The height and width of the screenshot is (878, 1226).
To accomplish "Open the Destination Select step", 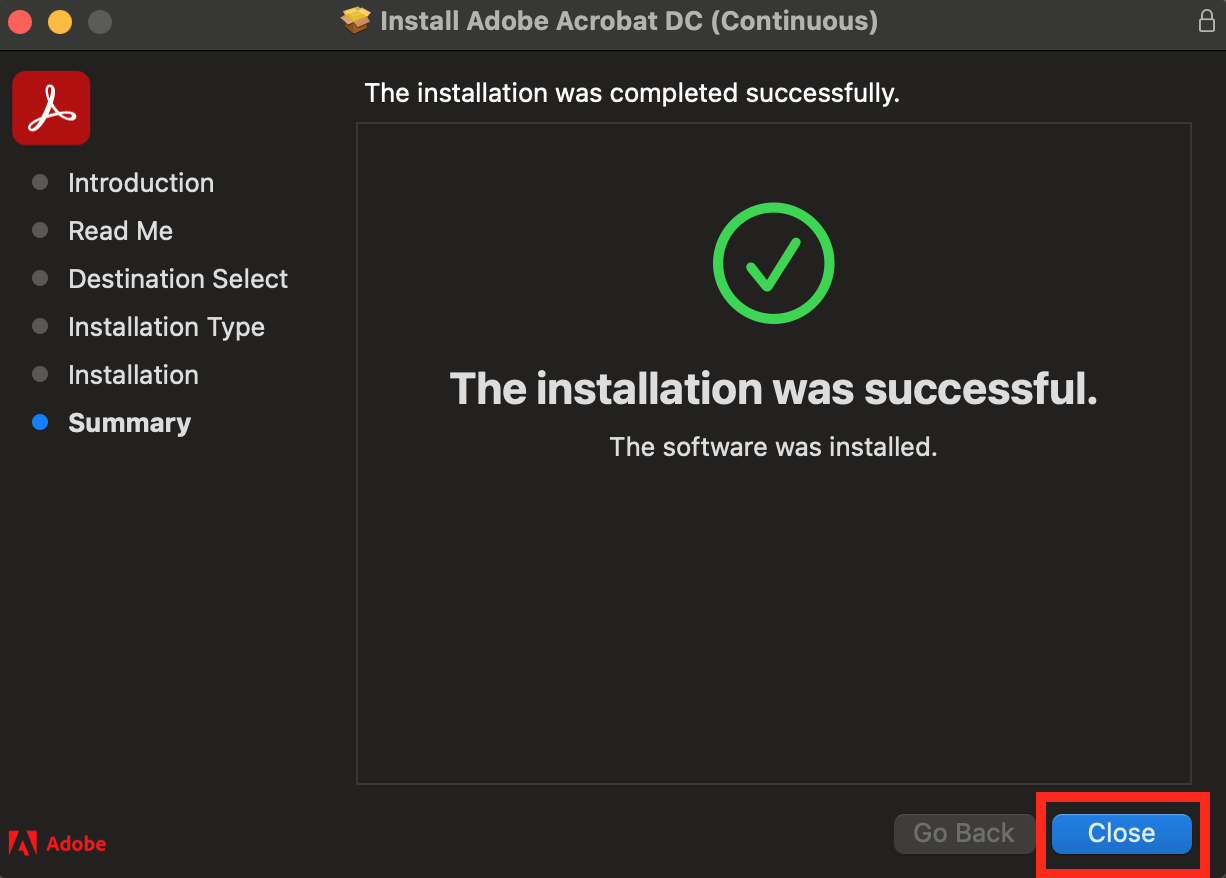I will [178, 279].
